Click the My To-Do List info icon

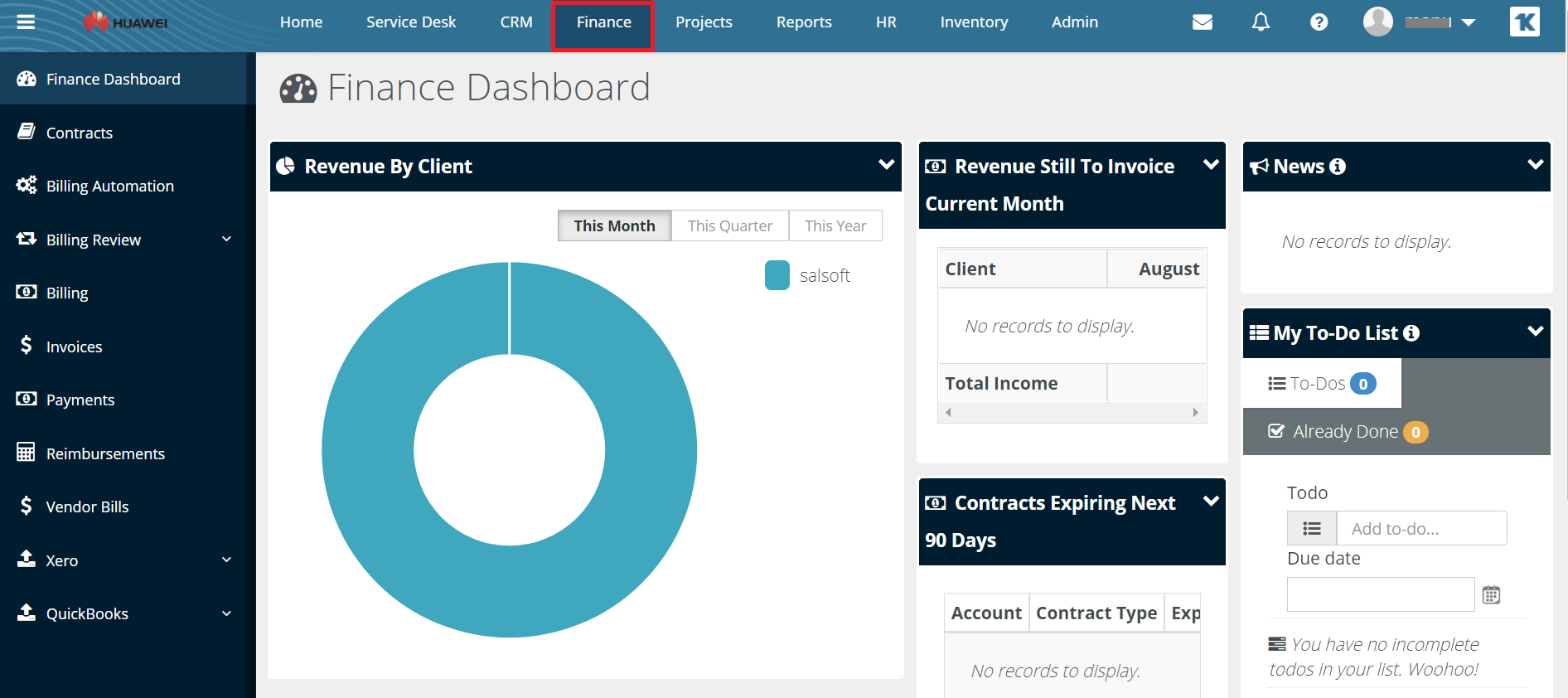coord(1411,333)
